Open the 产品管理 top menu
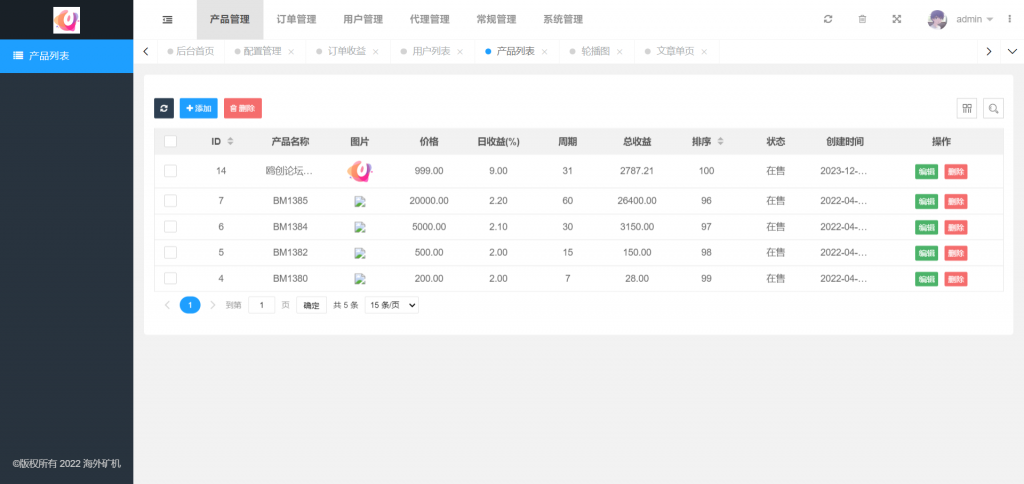 [230, 20]
